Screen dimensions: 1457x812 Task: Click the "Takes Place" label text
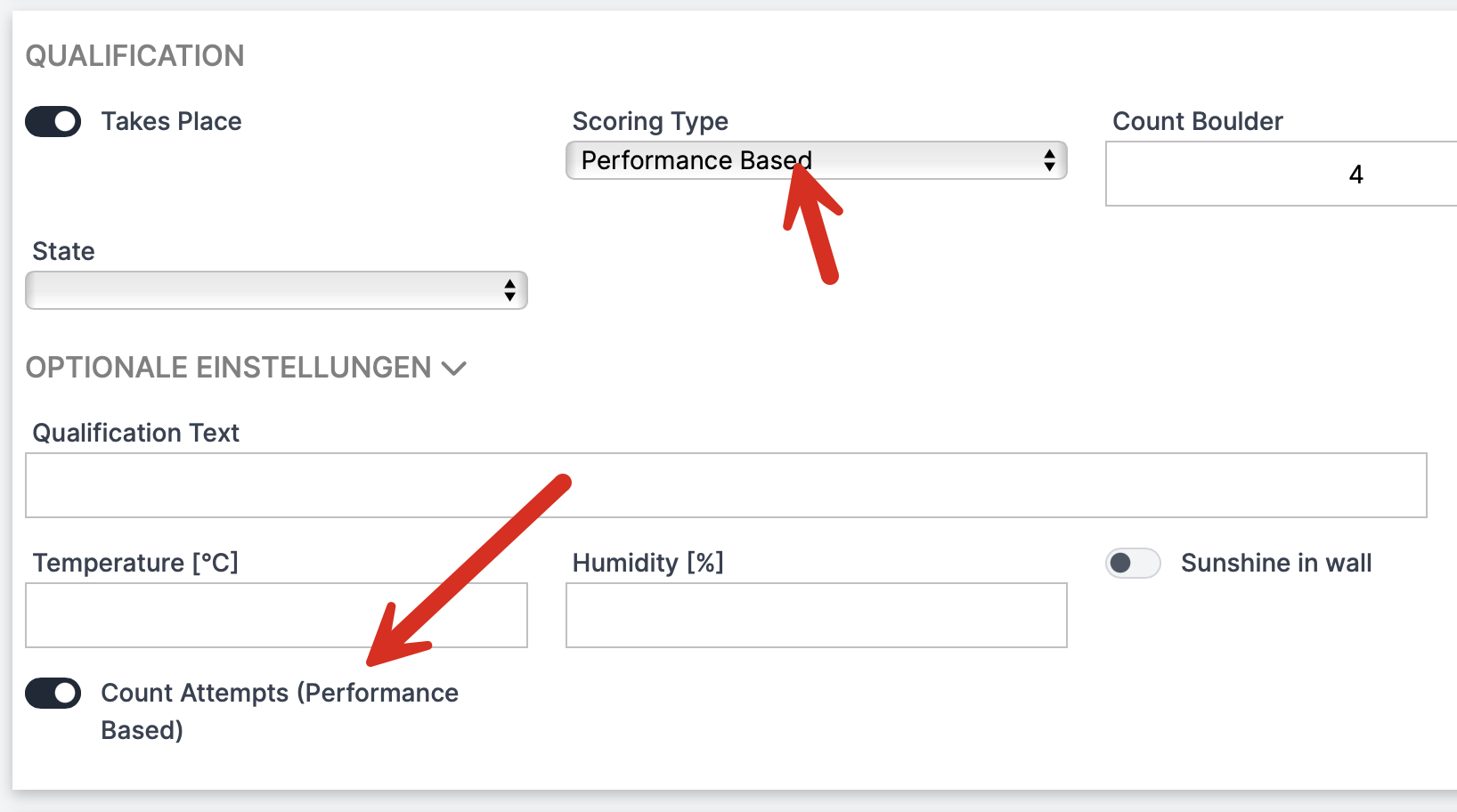coord(171,122)
